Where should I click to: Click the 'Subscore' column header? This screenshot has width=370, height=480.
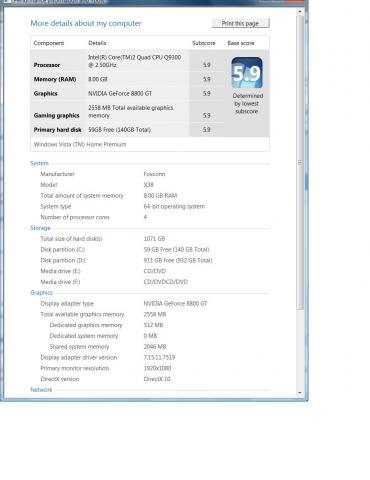pyautogui.click(x=204, y=43)
